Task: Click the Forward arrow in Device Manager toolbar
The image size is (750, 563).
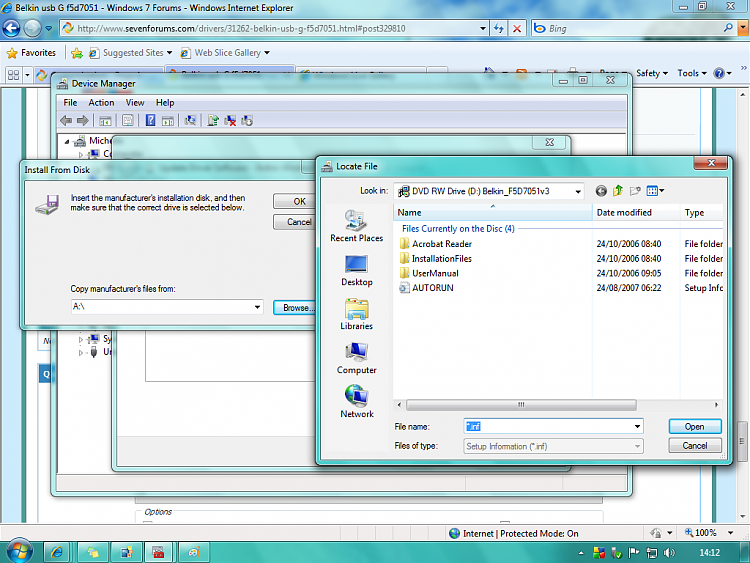Action: (x=83, y=121)
